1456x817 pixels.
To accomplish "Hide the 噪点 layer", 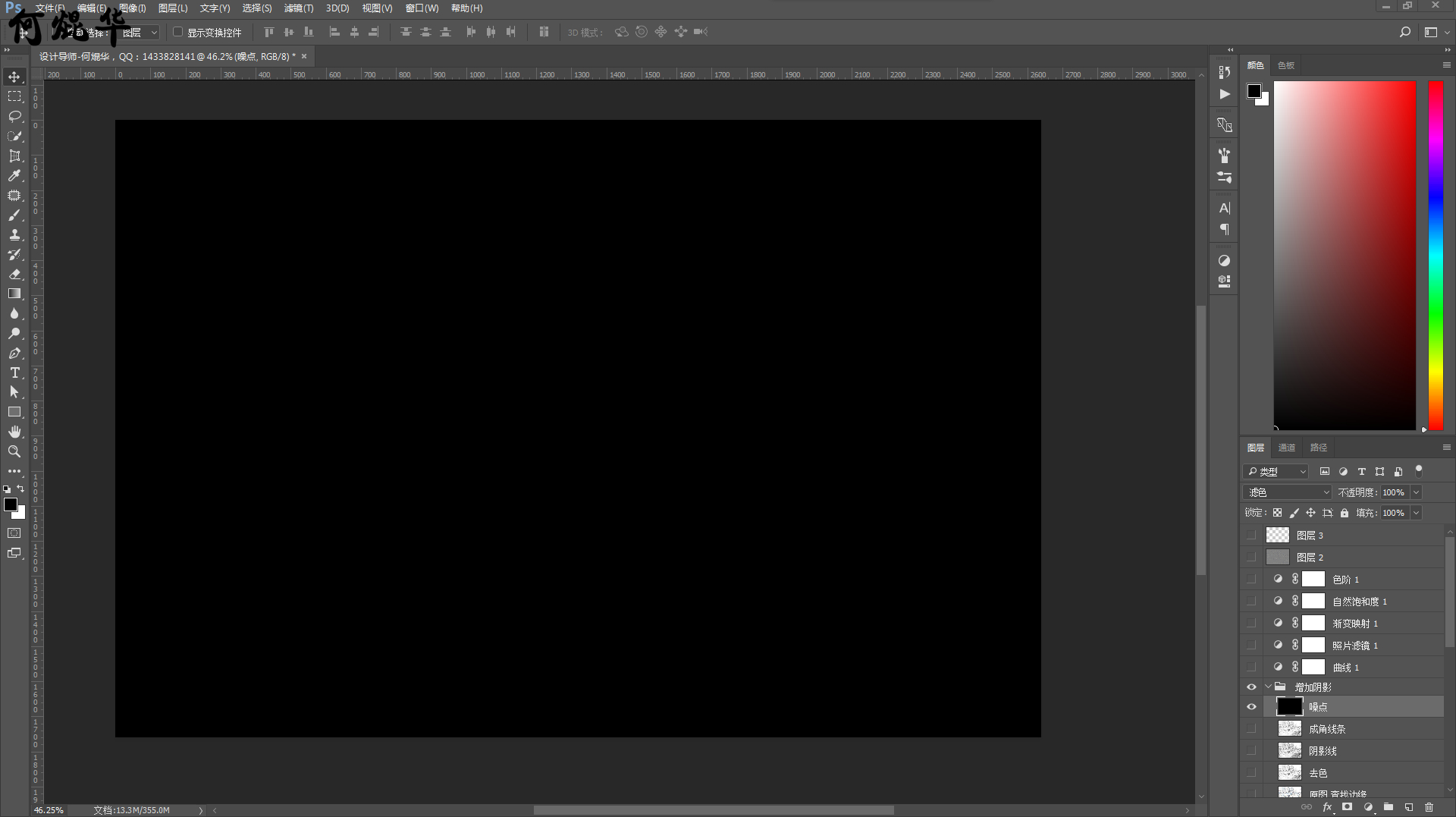I will click(x=1251, y=707).
